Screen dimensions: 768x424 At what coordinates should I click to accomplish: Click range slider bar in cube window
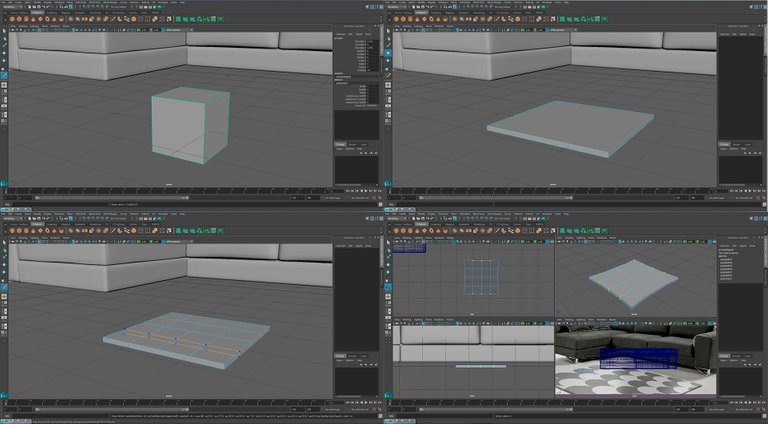point(112,198)
